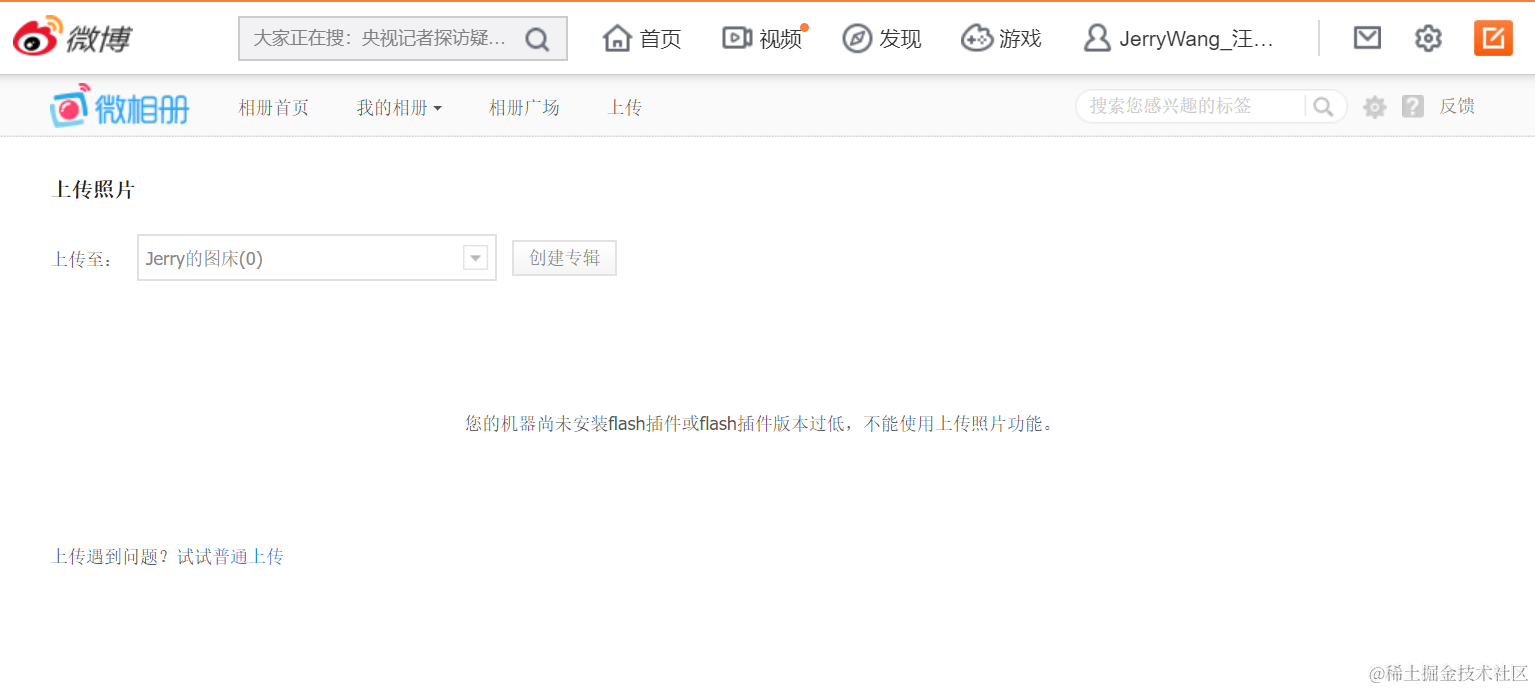Image resolution: width=1535 pixels, height=690 pixels.
Task: Open 发现 in the top navigation
Action: pos(900,39)
